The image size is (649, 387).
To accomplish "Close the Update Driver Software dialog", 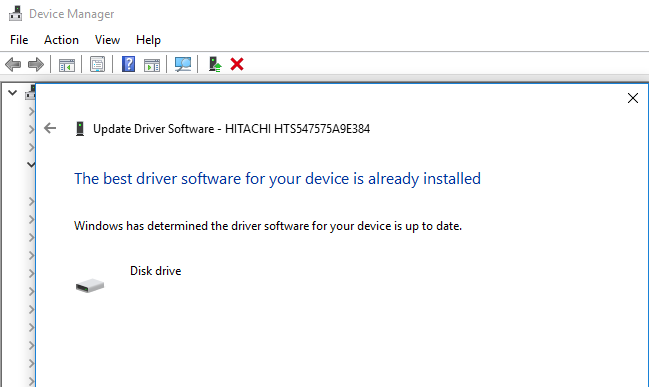I will coord(632,98).
